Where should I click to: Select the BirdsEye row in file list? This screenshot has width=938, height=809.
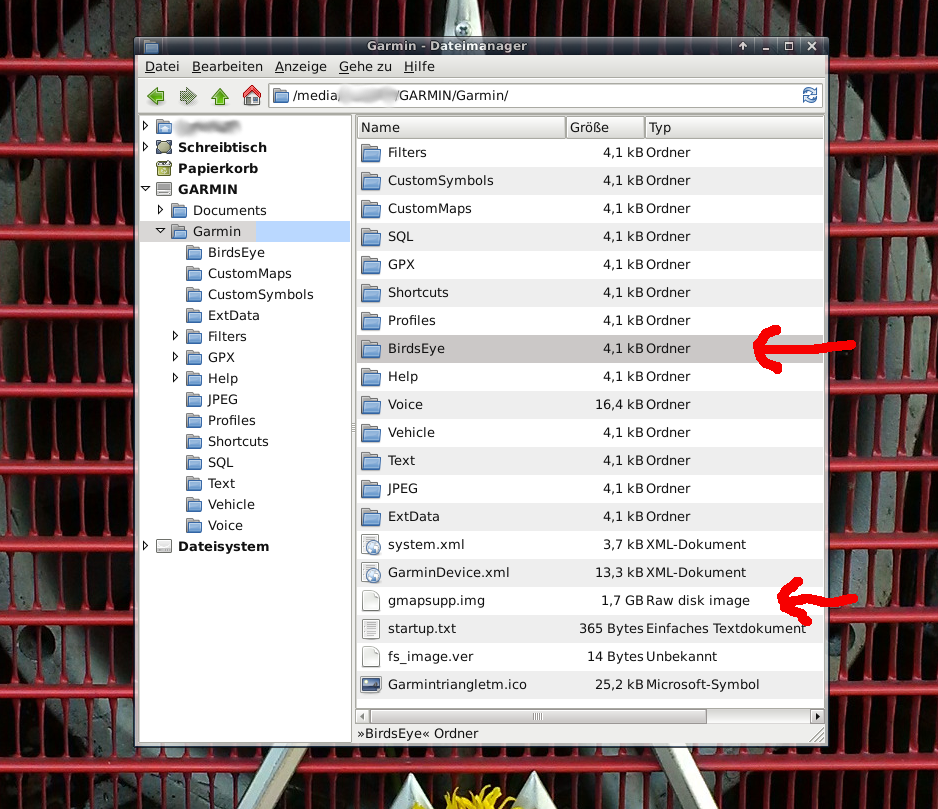click(590, 349)
